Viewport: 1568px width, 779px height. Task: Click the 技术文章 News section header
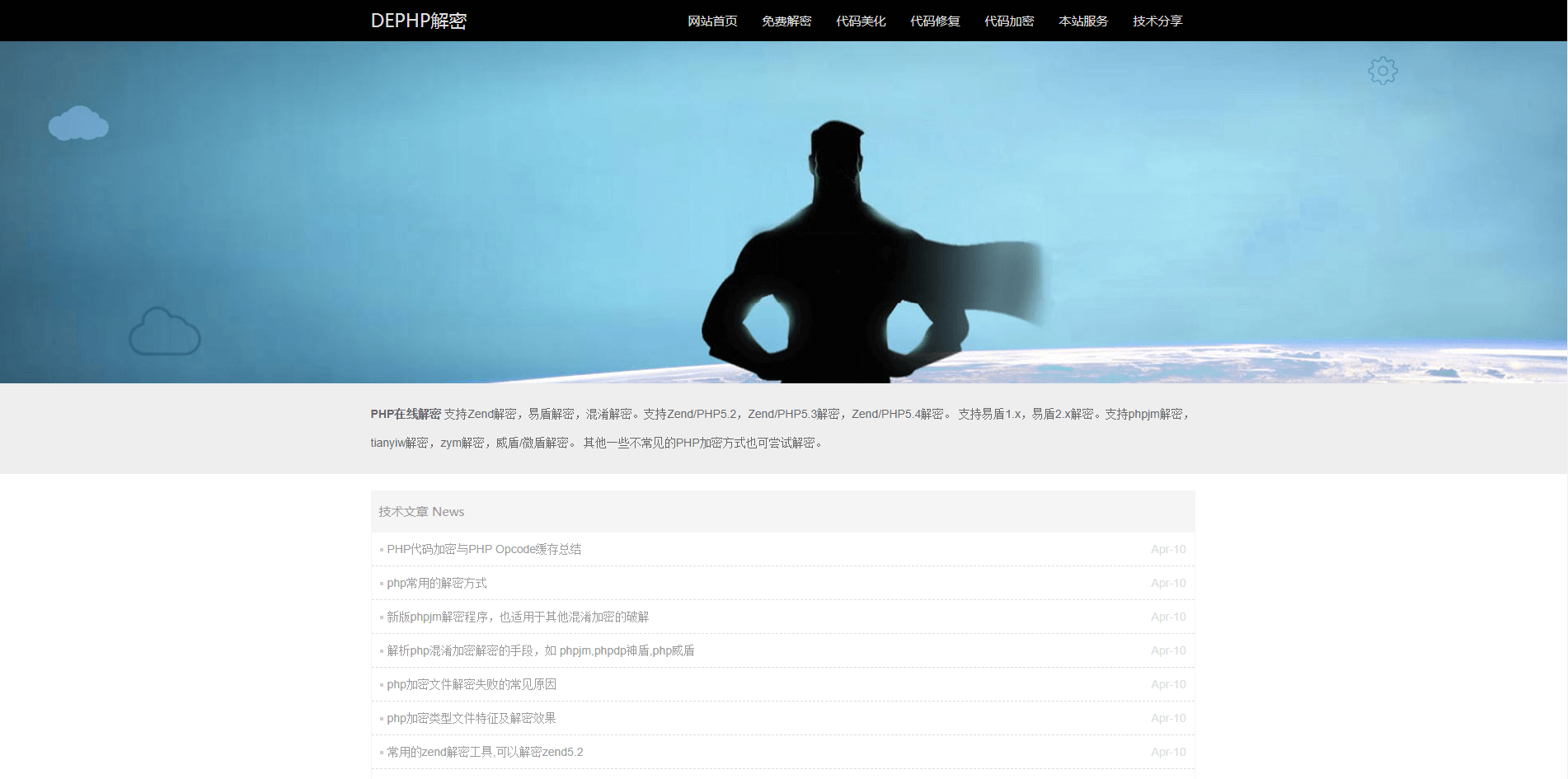(421, 512)
